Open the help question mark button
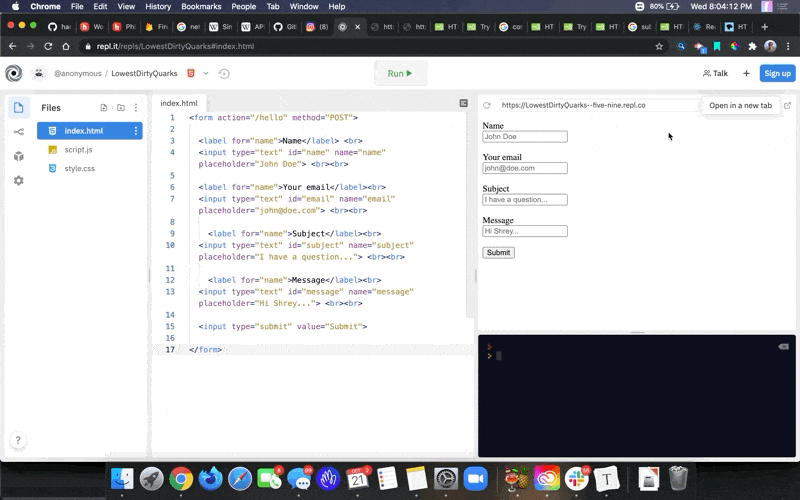 (18, 440)
